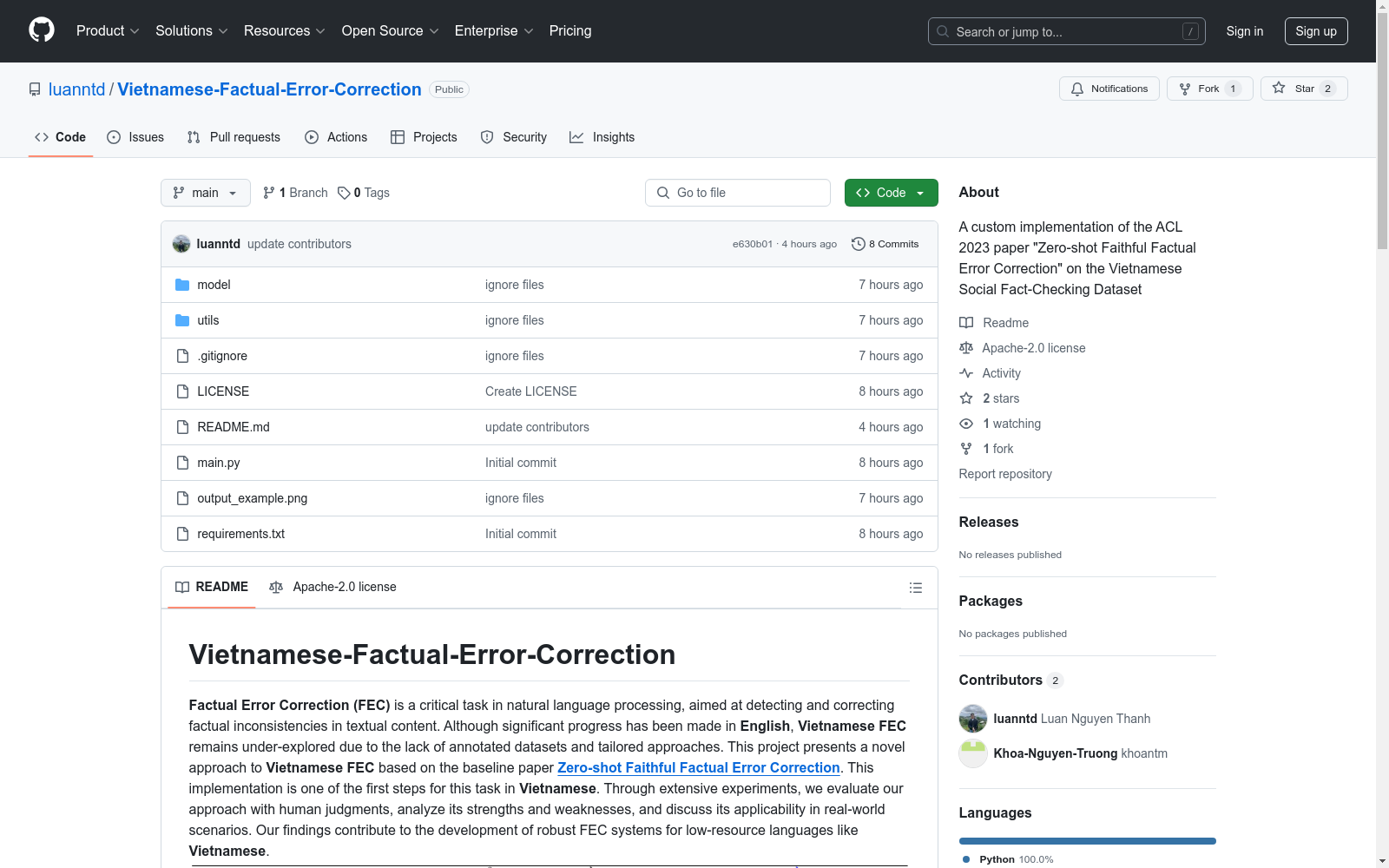The height and width of the screenshot is (868, 1389).
Task: Click the Readme book icon in About
Action: pyautogui.click(x=966, y=323)
